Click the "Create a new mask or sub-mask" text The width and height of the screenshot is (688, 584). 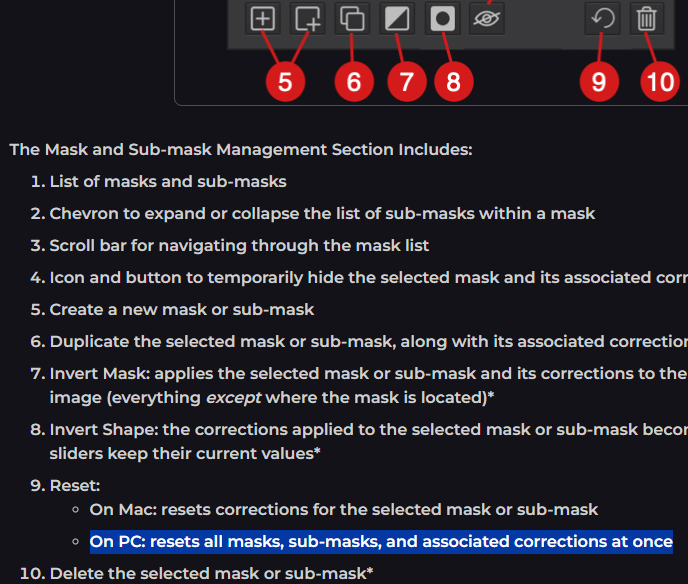coord(182,310)
